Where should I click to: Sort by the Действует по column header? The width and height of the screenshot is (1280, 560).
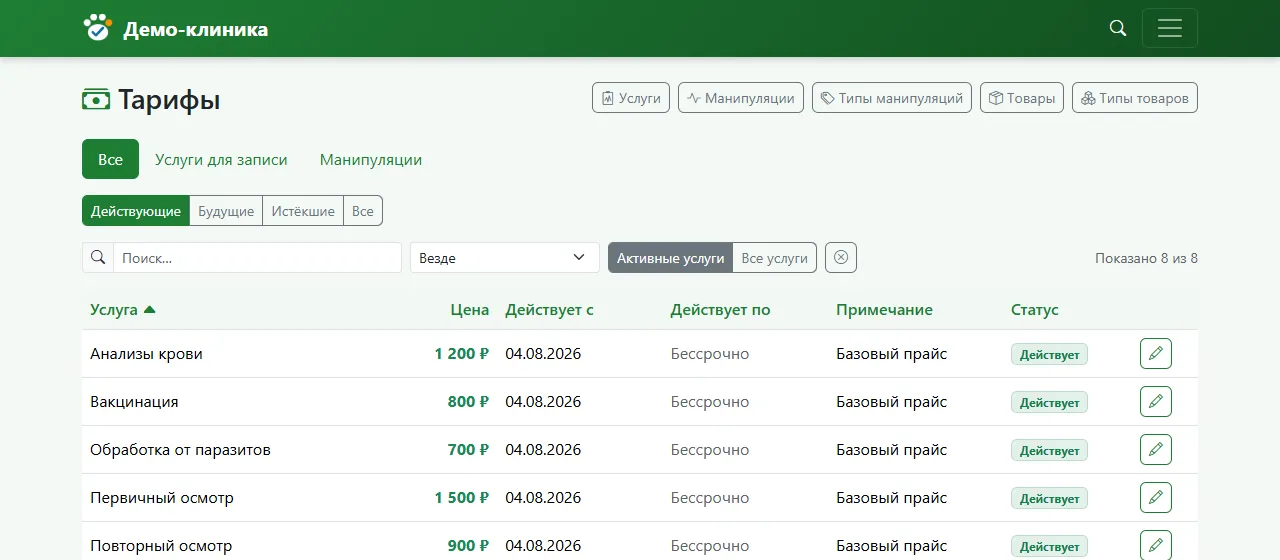click(x=720, y=310)
